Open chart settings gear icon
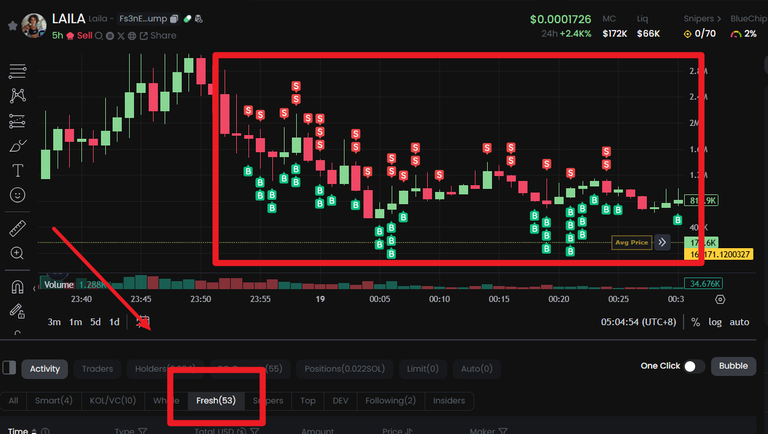768x434 pixels. [x=721, y=299]
